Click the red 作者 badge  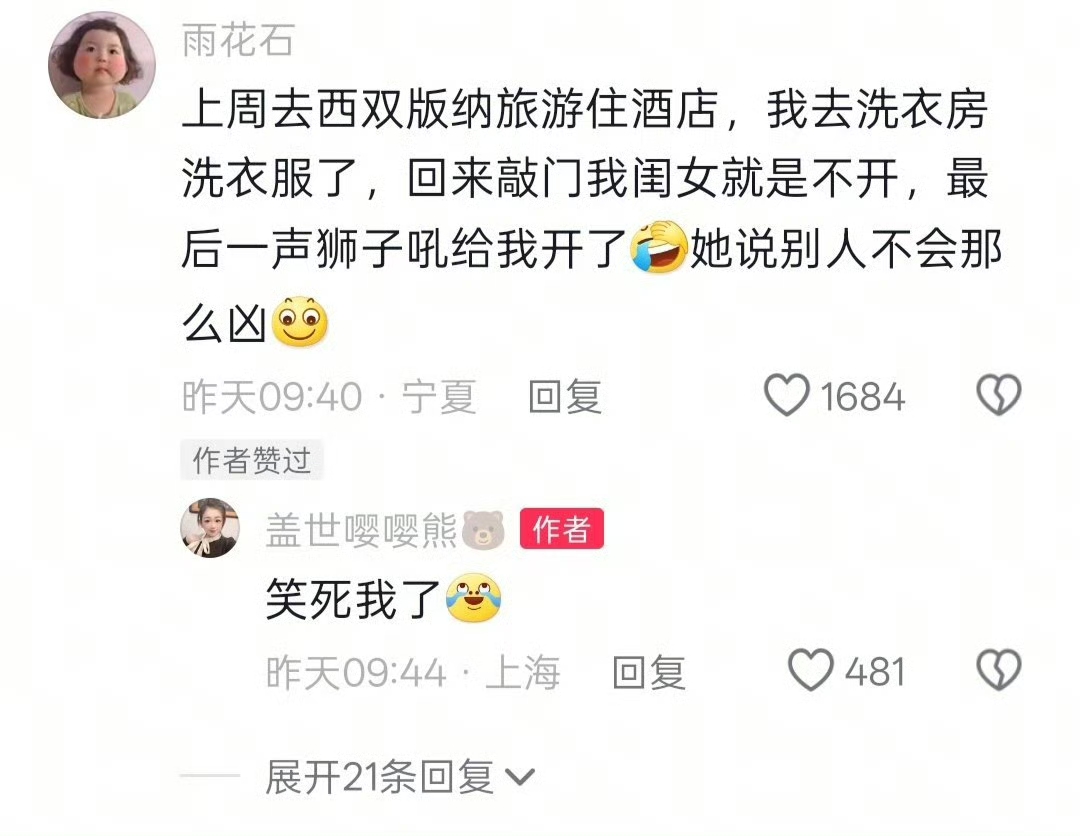coord(561,529)
